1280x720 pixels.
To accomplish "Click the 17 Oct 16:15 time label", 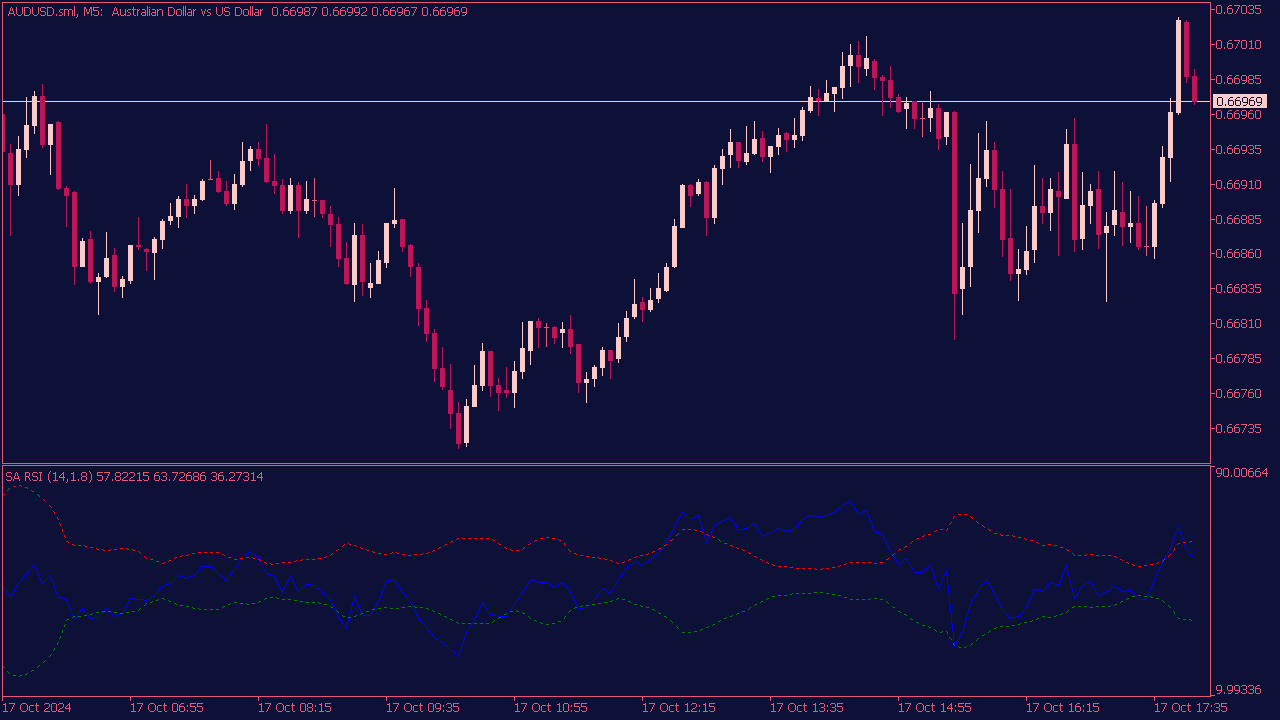I will point(1062,707).
